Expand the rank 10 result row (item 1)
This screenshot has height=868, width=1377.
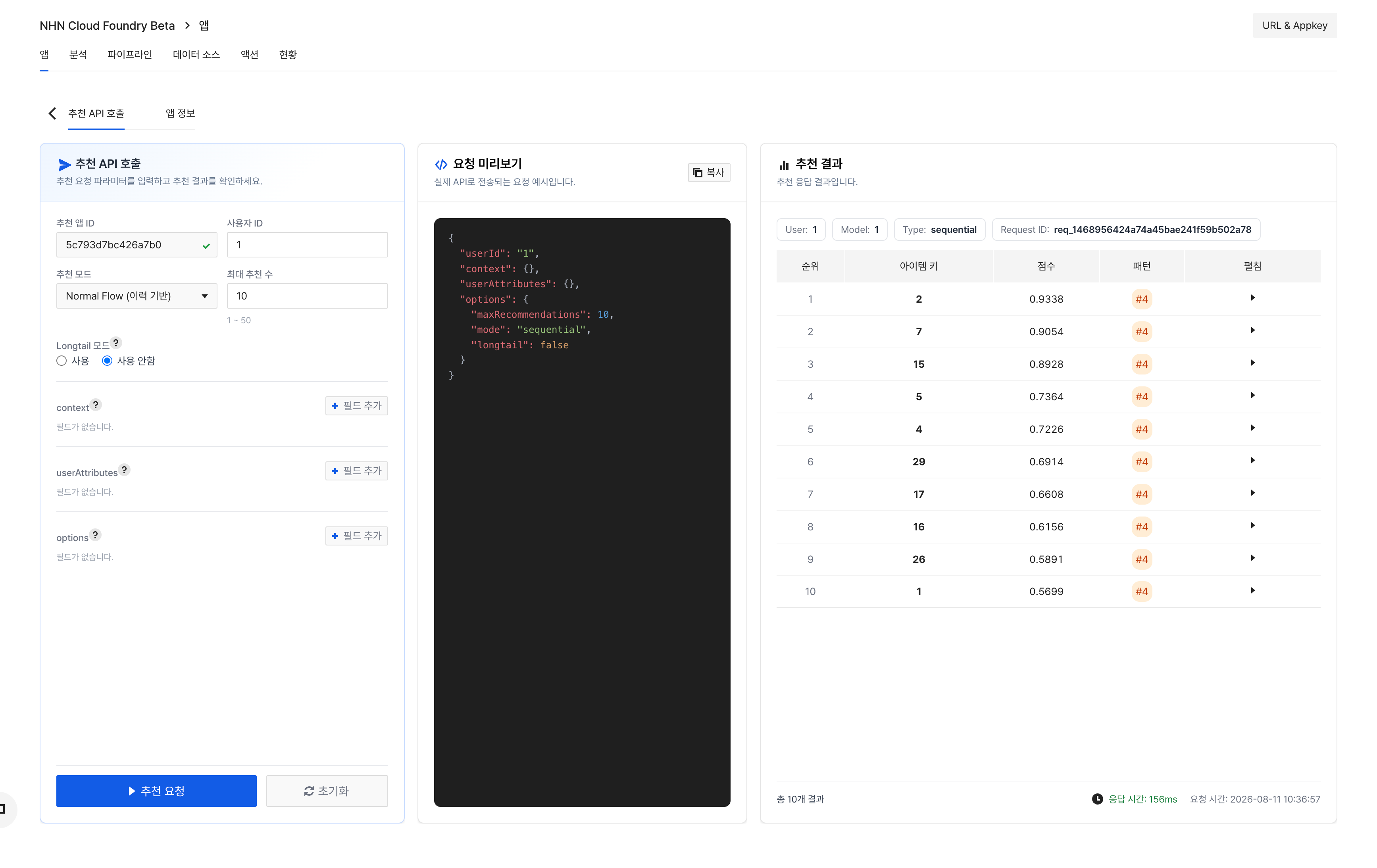coord(1252,591)
